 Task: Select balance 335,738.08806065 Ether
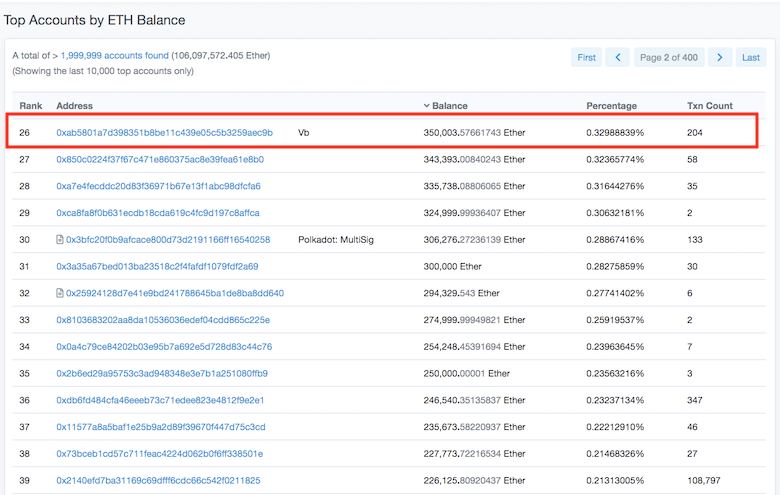(x=474, y=186)
